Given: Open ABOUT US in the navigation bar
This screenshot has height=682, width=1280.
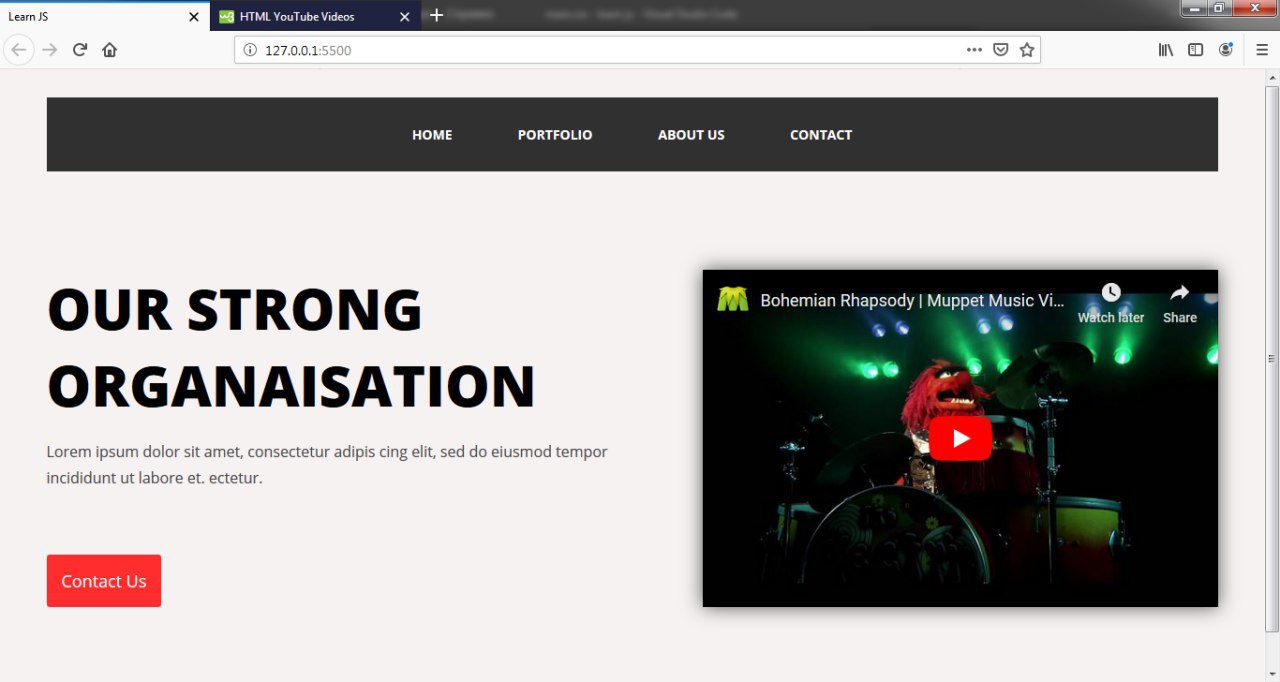Looking at the screenshot, I should coord(691,135).
